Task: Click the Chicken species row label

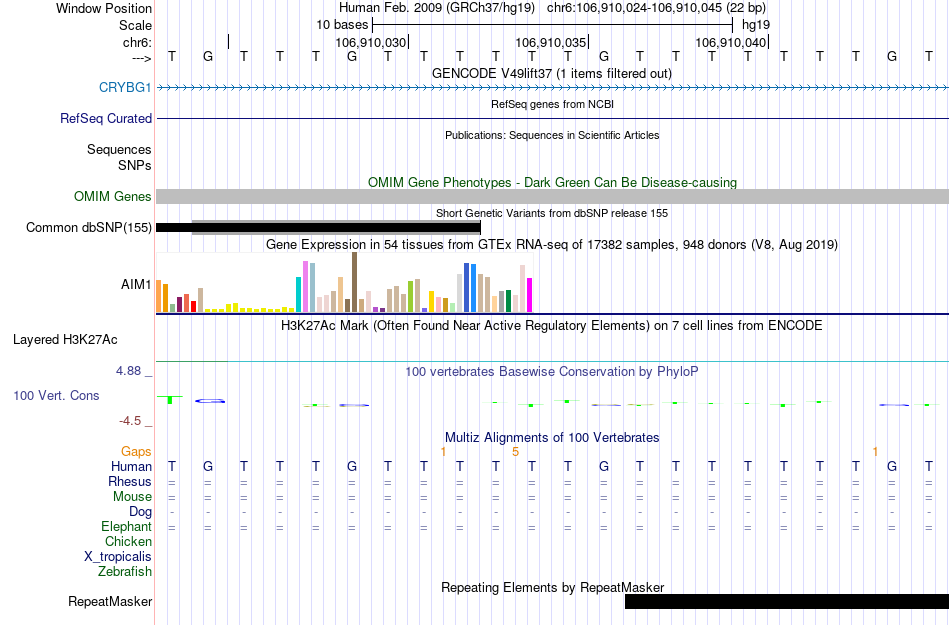Action: [x=128, y=541]
